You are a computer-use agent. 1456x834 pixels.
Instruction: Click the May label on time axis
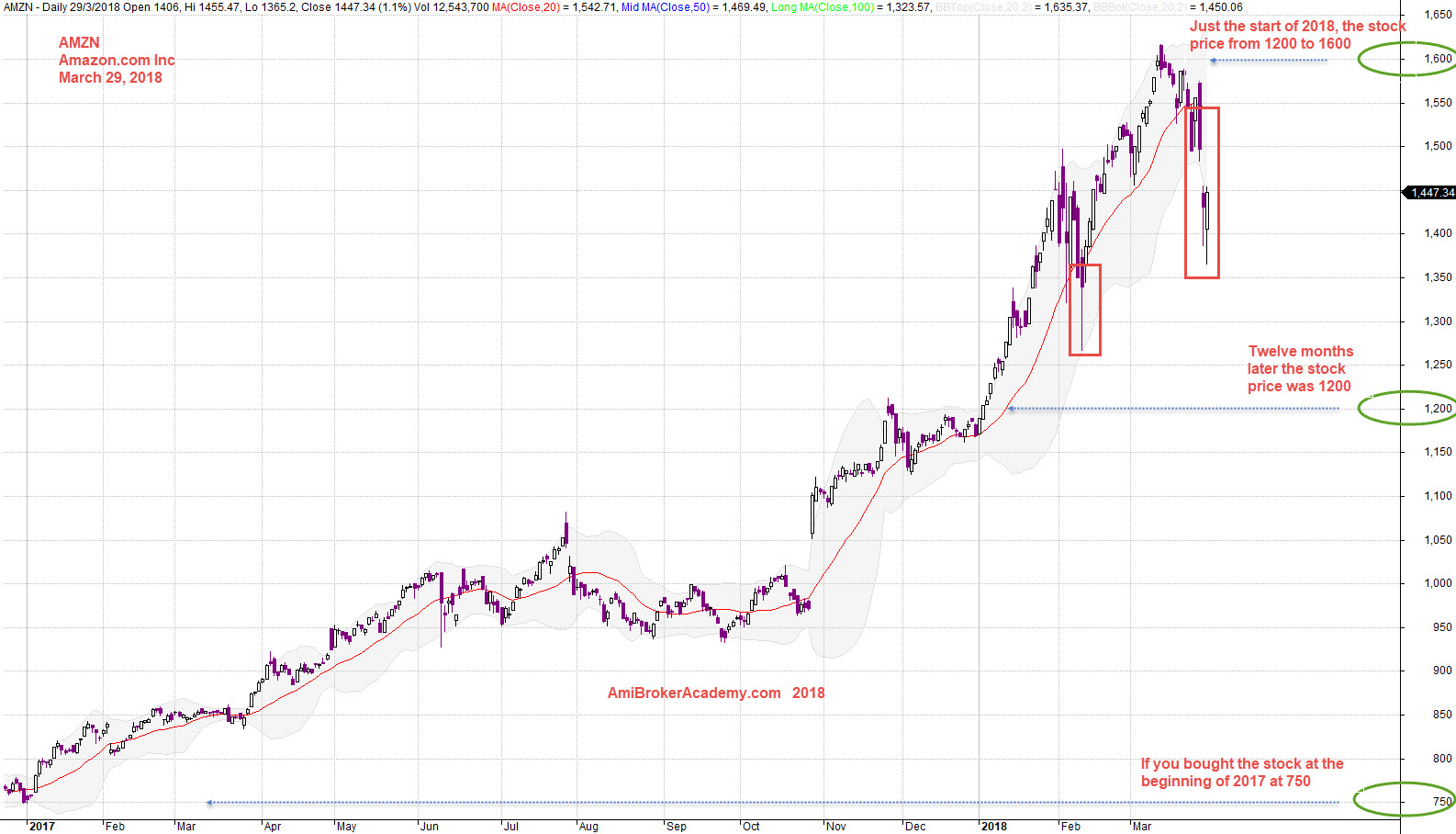coord(347,827)
